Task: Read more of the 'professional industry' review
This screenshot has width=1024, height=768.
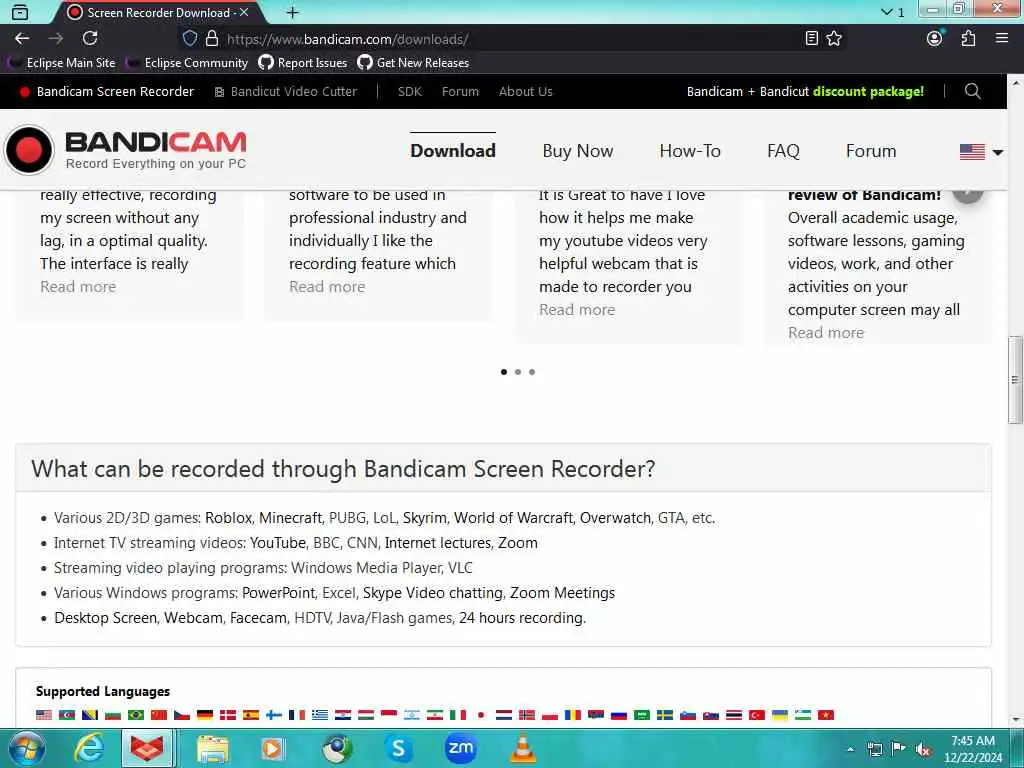Action: 327,287
